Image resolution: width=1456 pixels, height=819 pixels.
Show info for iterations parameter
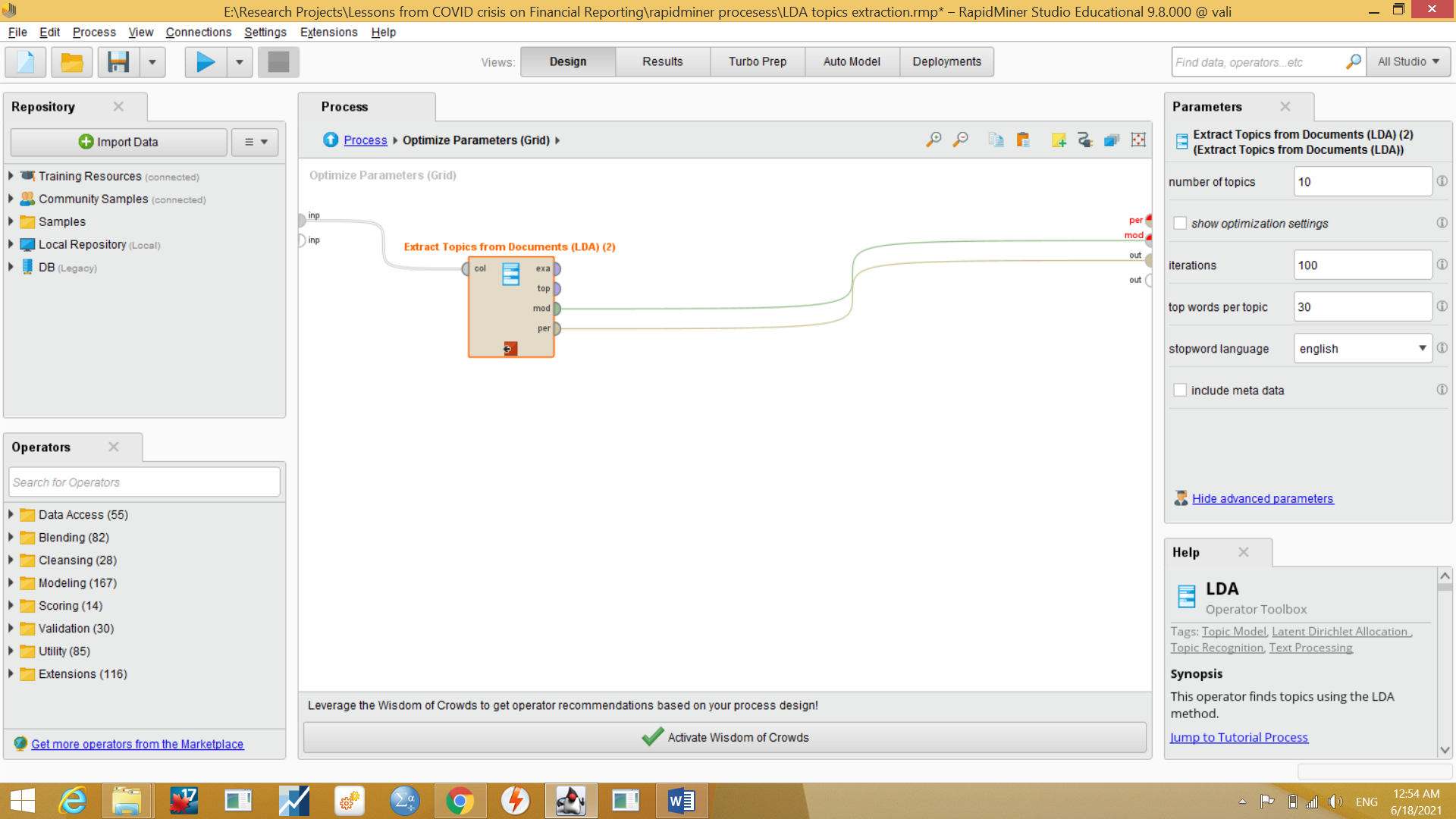point(1442,265)
